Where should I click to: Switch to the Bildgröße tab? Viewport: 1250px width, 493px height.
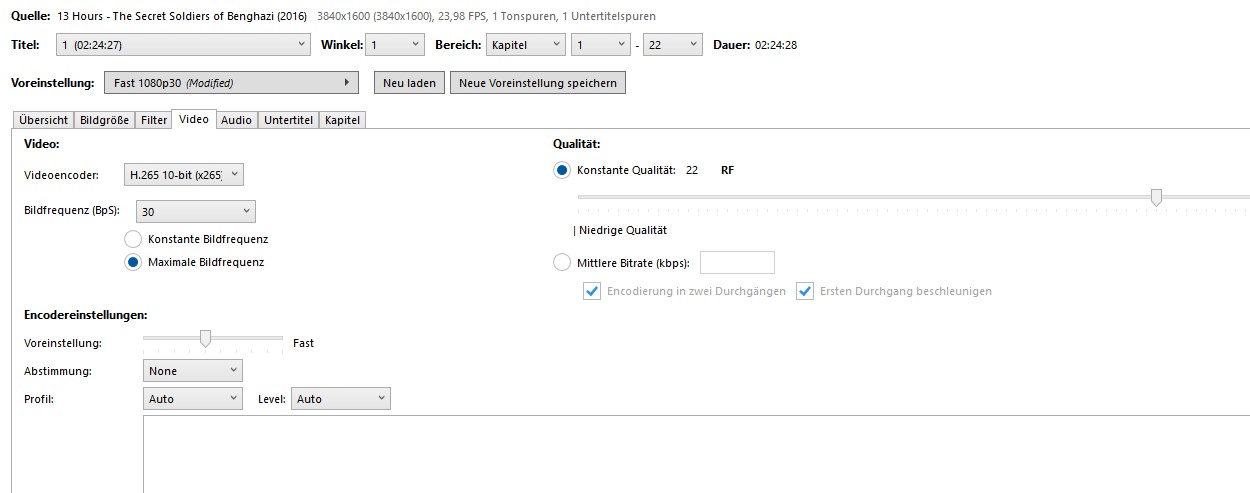click(x=104, y=120)
